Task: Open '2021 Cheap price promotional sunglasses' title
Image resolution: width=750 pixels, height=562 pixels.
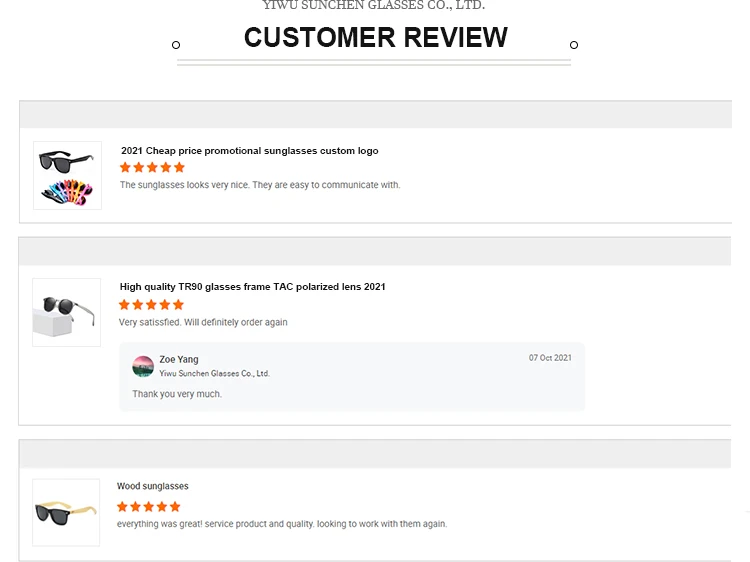Action: pos(249,151)
